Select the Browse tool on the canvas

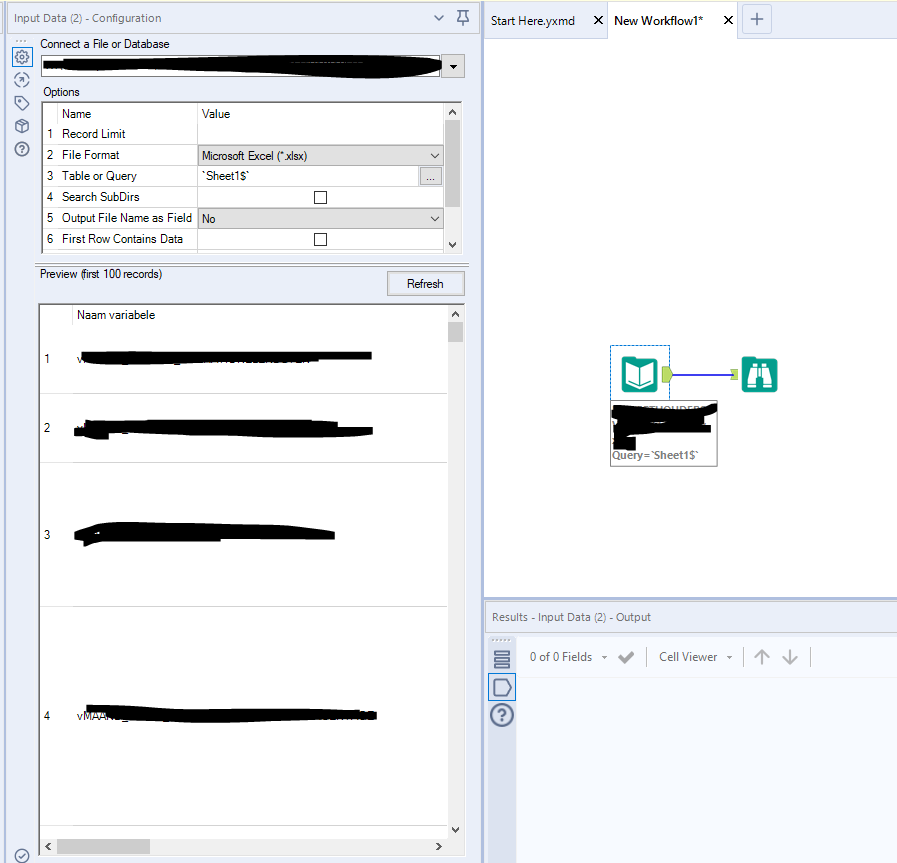(759, 373)
